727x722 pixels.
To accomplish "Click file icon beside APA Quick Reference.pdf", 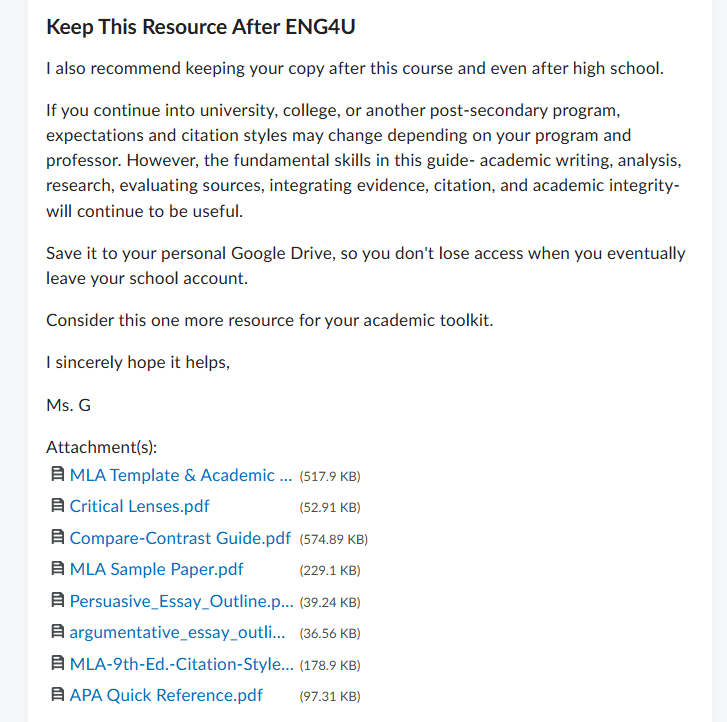I will pos(57,695).
